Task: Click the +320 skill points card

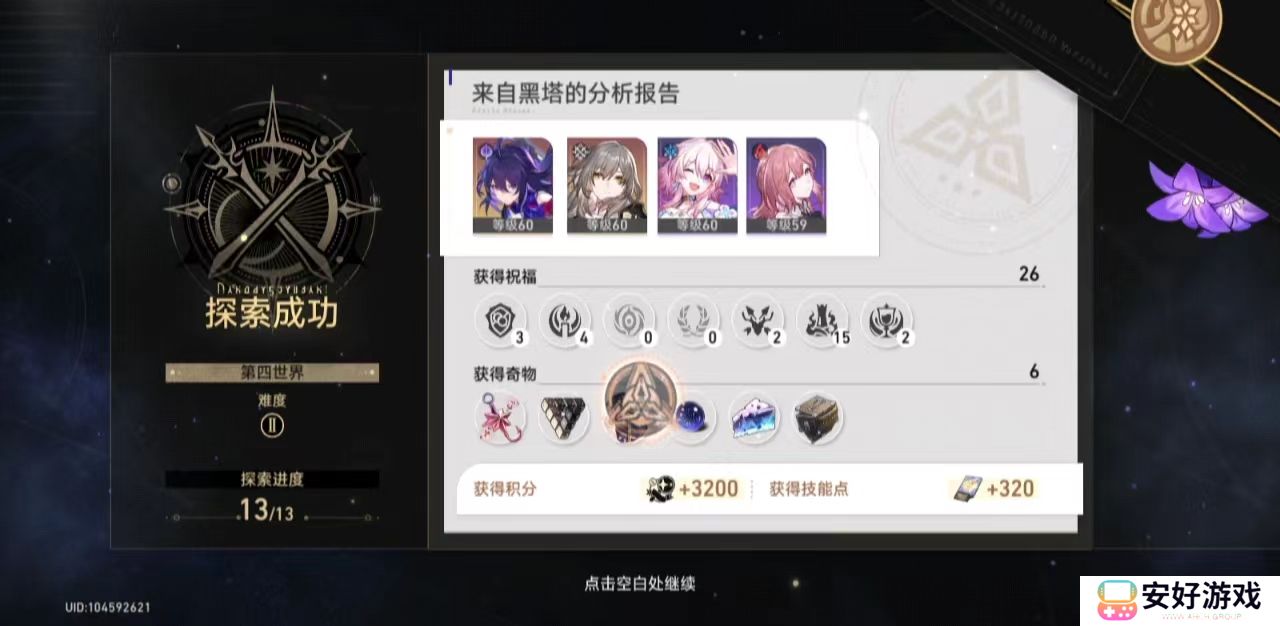Action: 993,489
